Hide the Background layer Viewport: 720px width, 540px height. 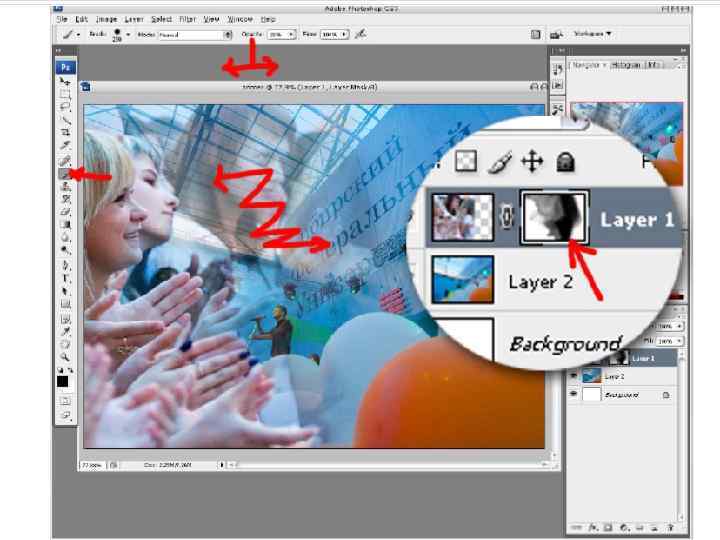click(x=574, y=394)
